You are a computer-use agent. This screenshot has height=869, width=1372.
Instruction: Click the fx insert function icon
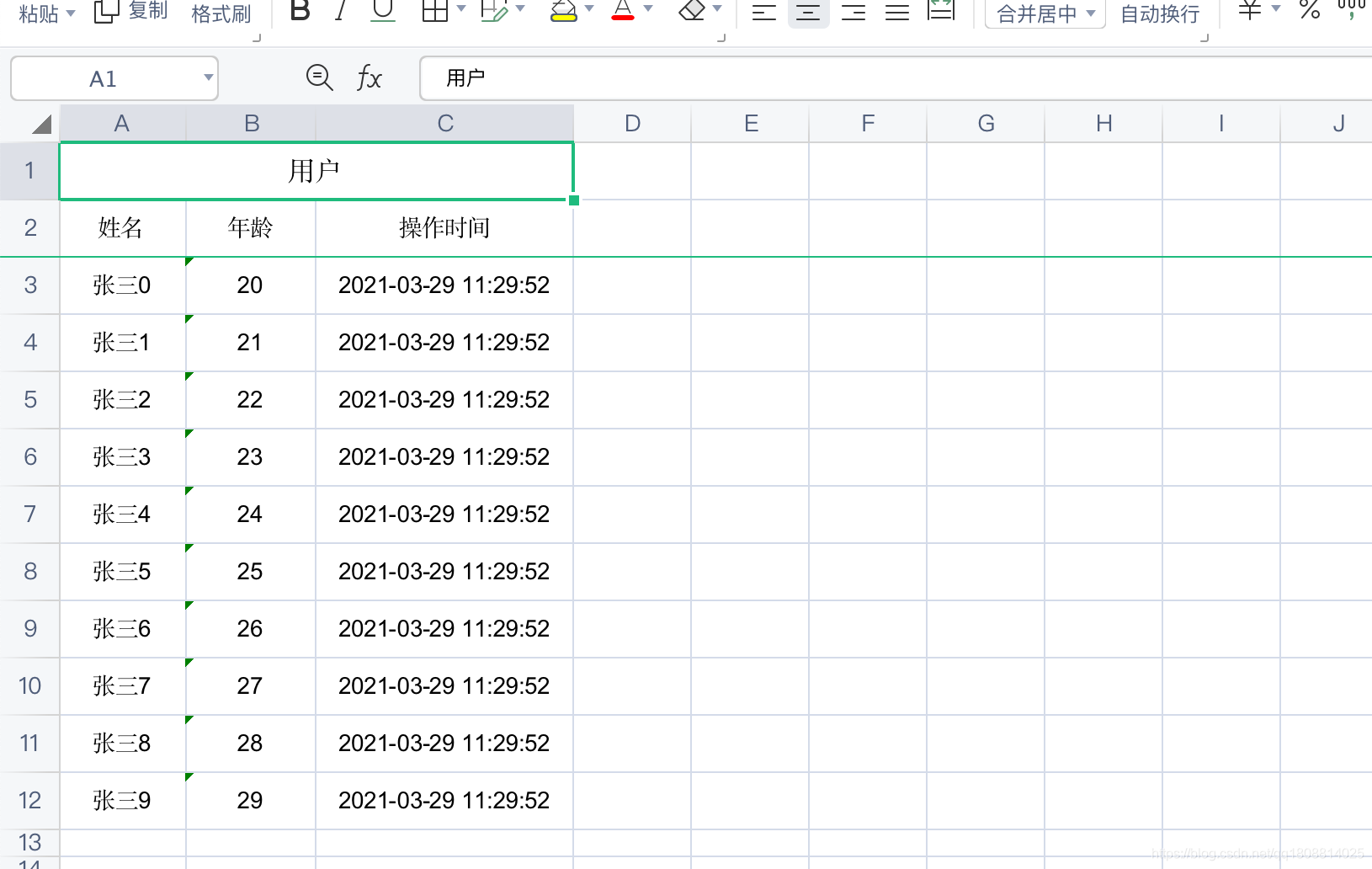[x=369, y=78]
